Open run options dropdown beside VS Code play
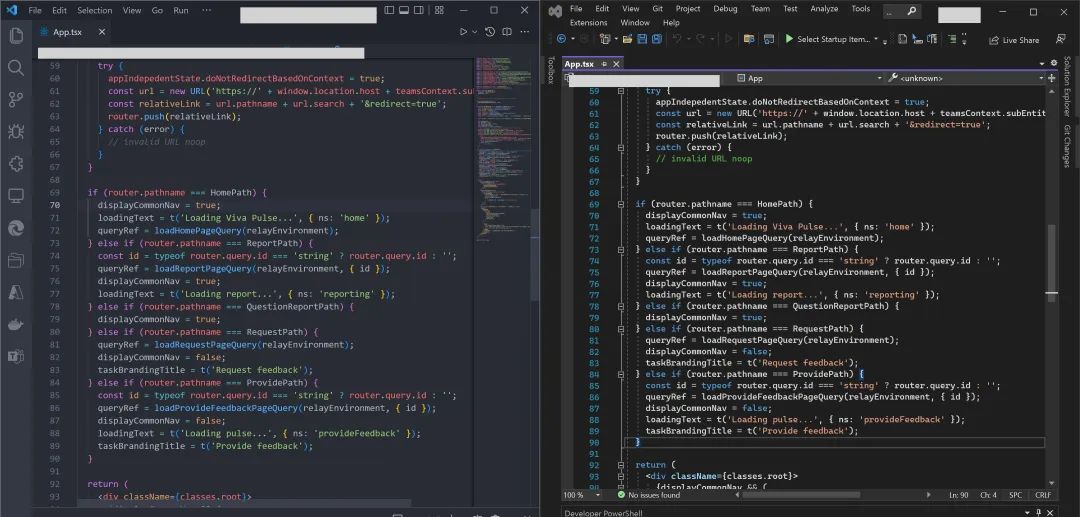The width and height of the screenshot is (1080, 517). coord(474,32)
